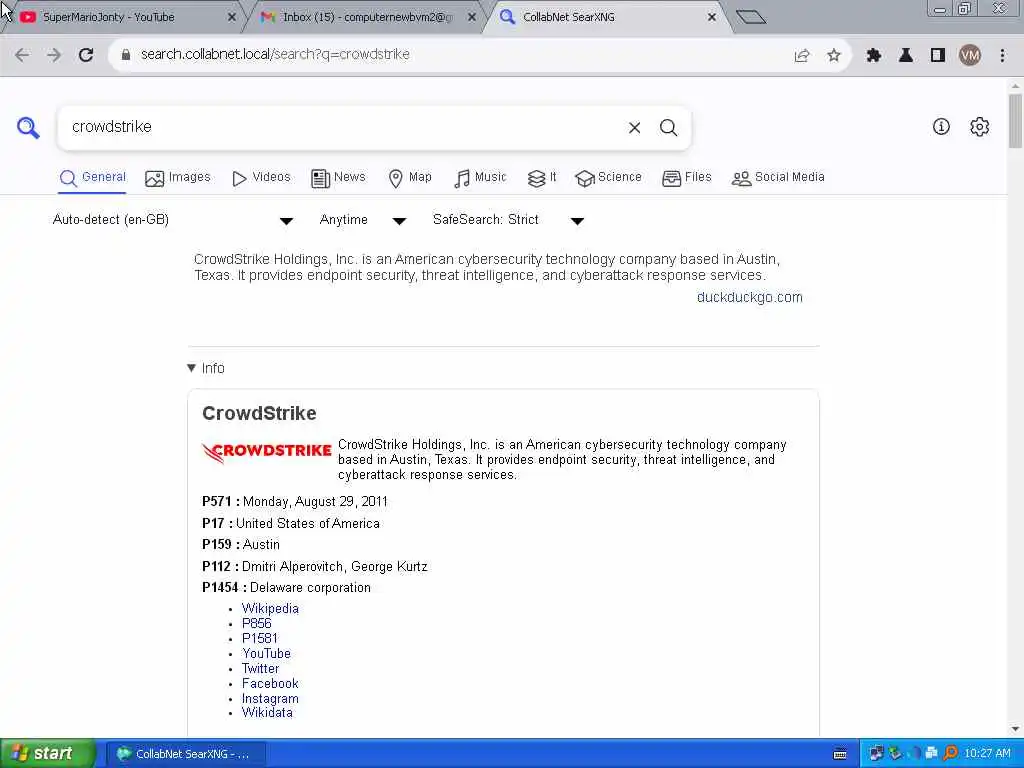Toggle the browser side panel icon

tap(938, 56)
